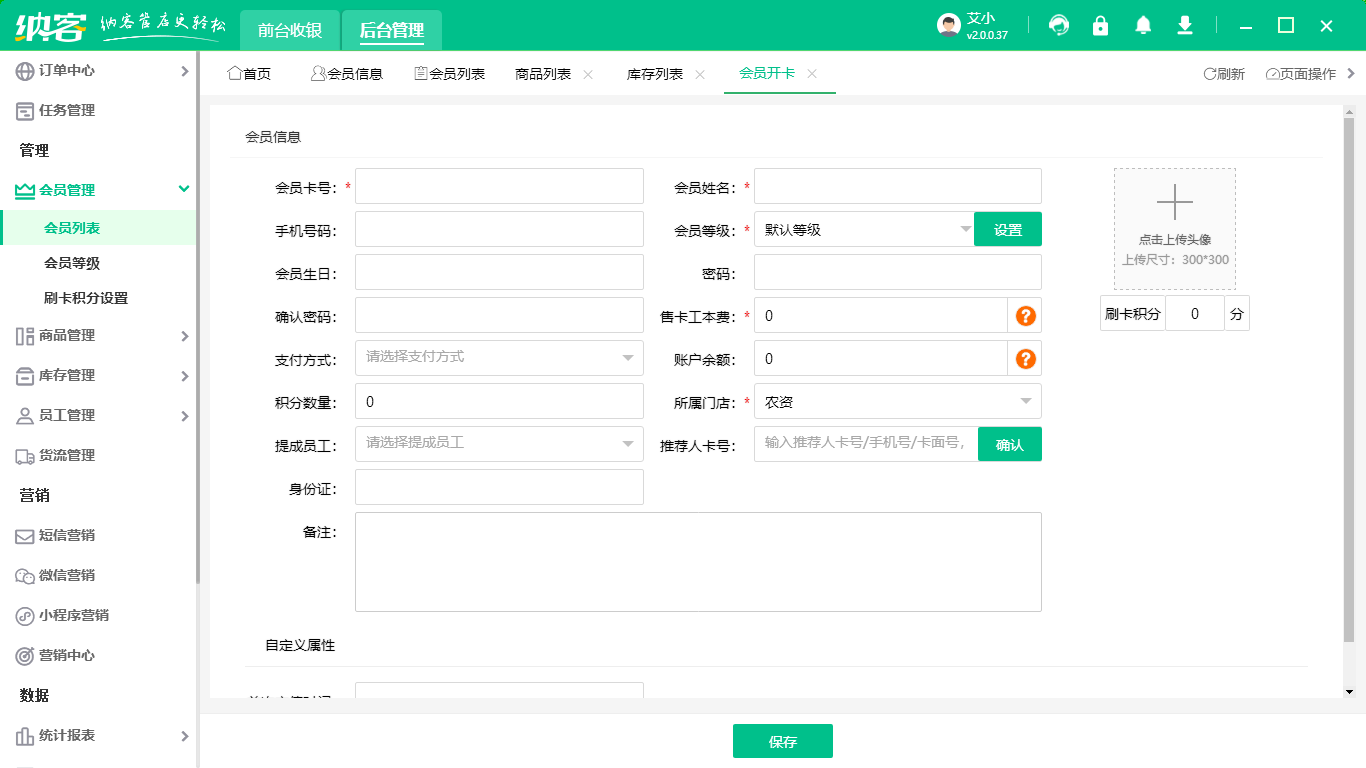Screen dimensions: 1366x768
Task: Click the 设置 button beside member level
Action: (x=1008, y=228)
